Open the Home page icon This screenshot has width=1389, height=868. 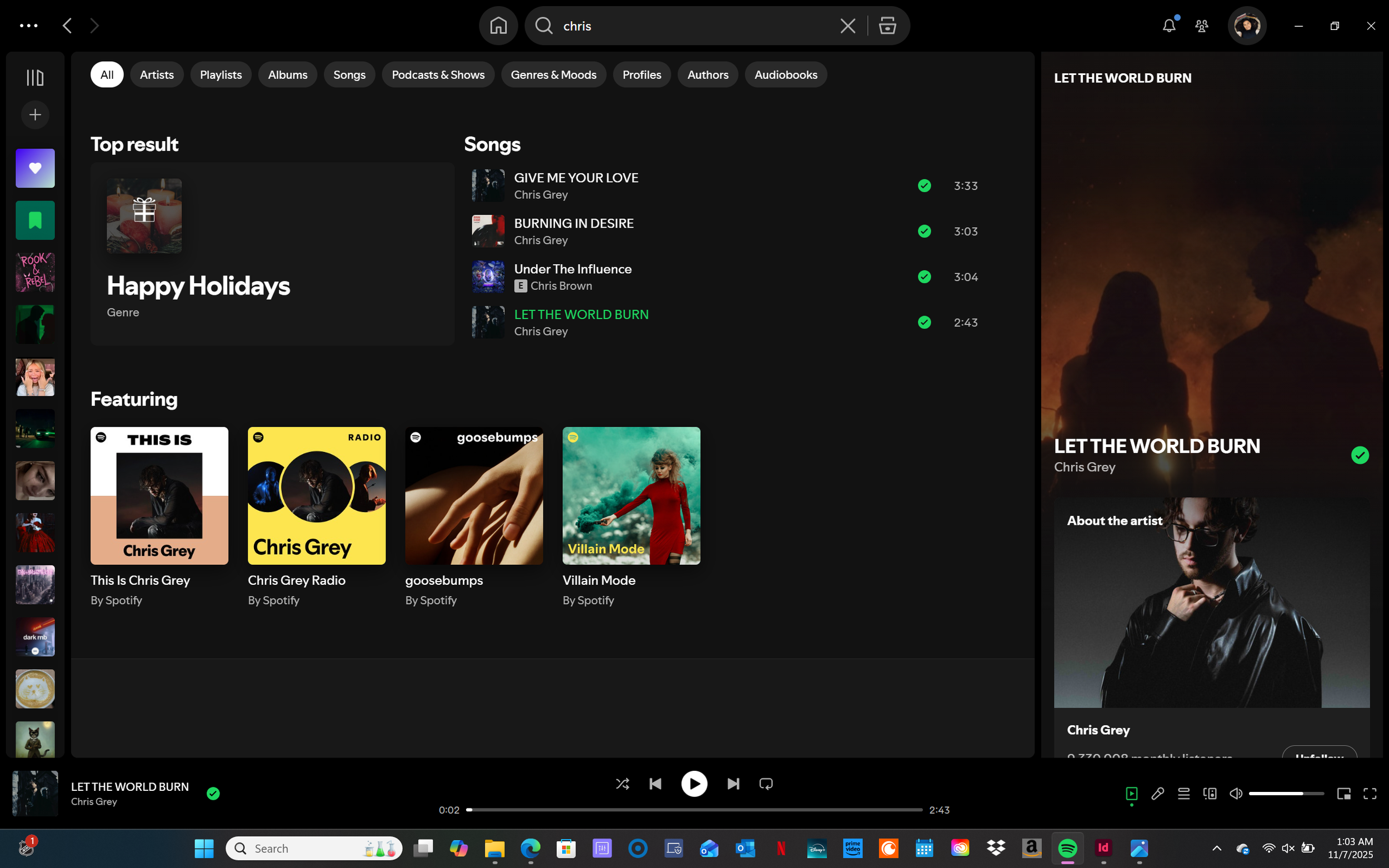[x=498, y=26]
